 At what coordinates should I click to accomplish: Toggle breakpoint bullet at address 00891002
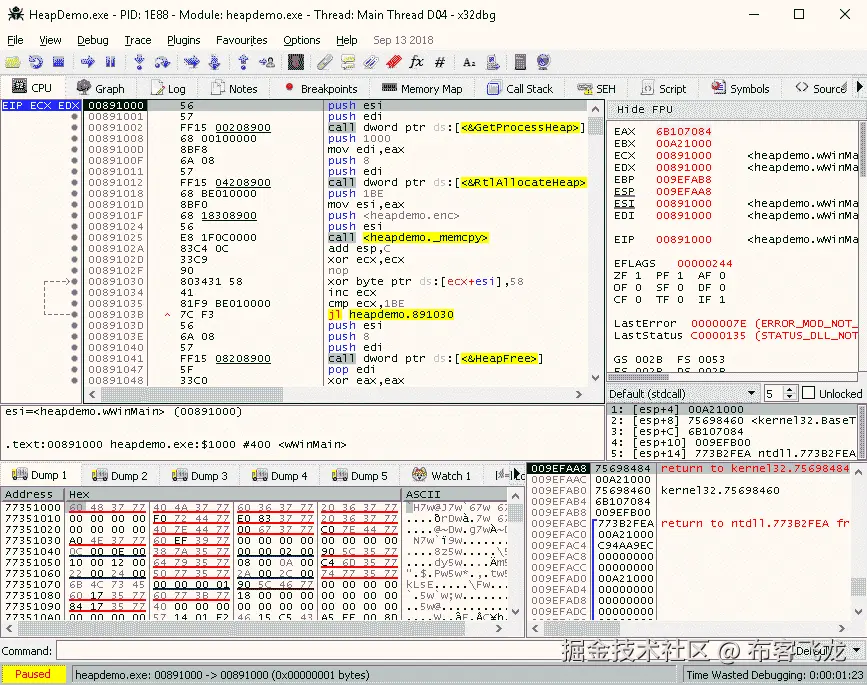click(x=74, y=128)
